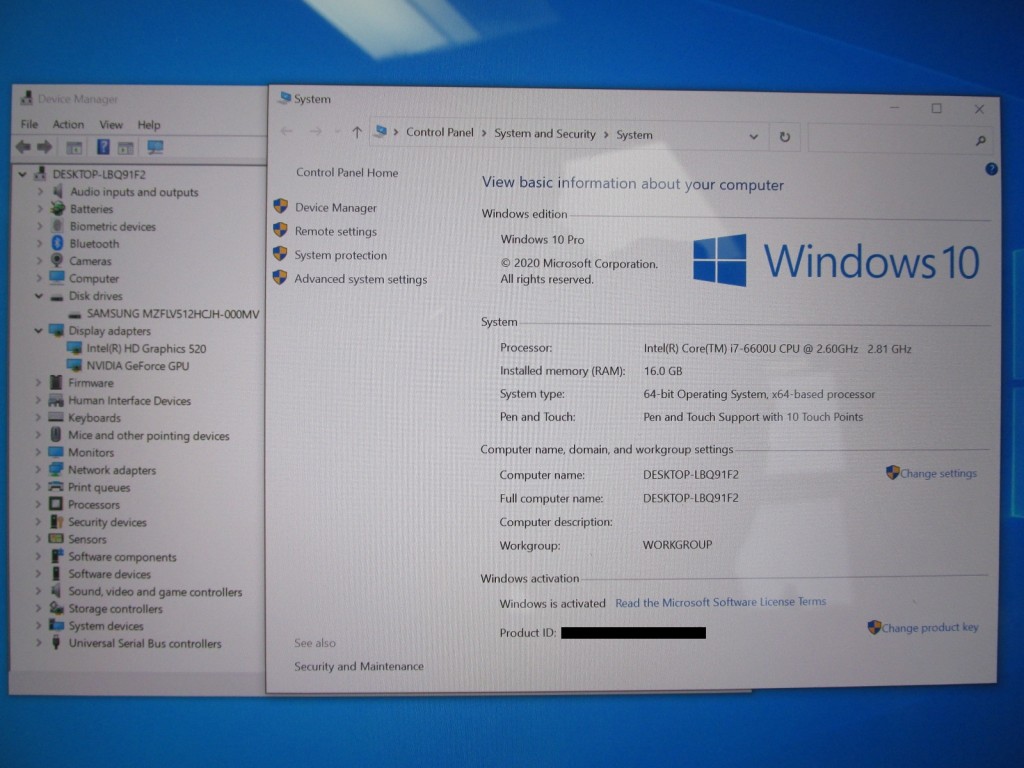Click the search box in System window
The image size is (1024, 768).
899,139
